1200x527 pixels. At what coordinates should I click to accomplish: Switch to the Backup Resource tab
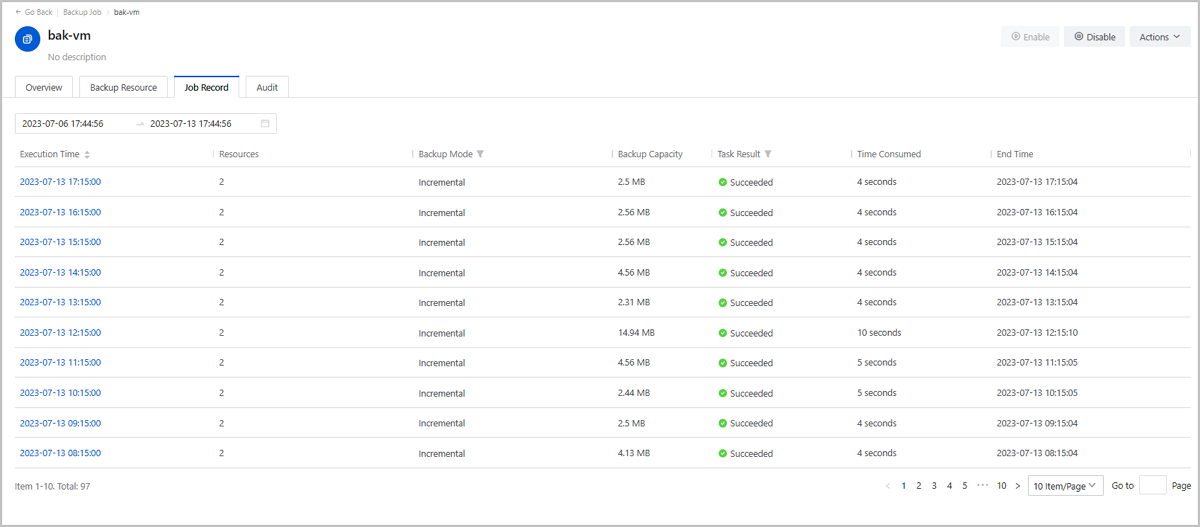(123, 87)
